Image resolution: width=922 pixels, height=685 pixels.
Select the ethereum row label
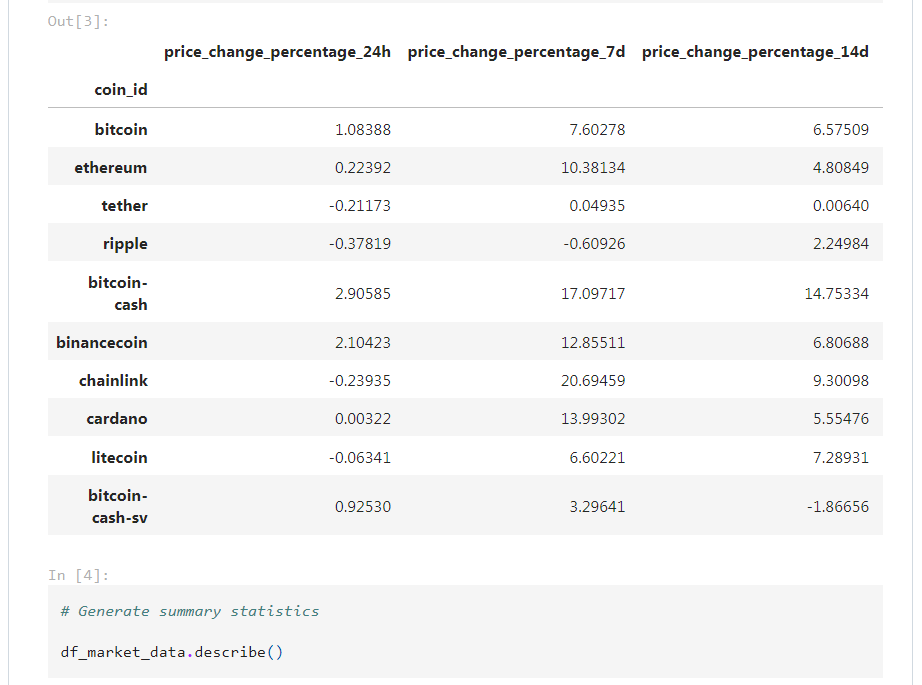pyautogui.click(x=111, y=168)
